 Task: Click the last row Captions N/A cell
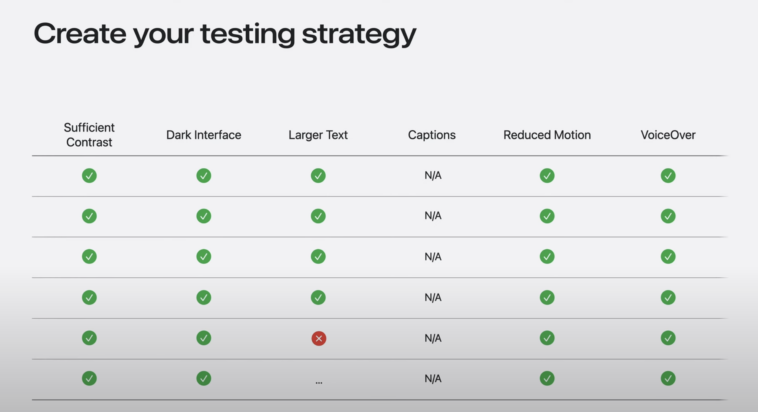point(433,379)
